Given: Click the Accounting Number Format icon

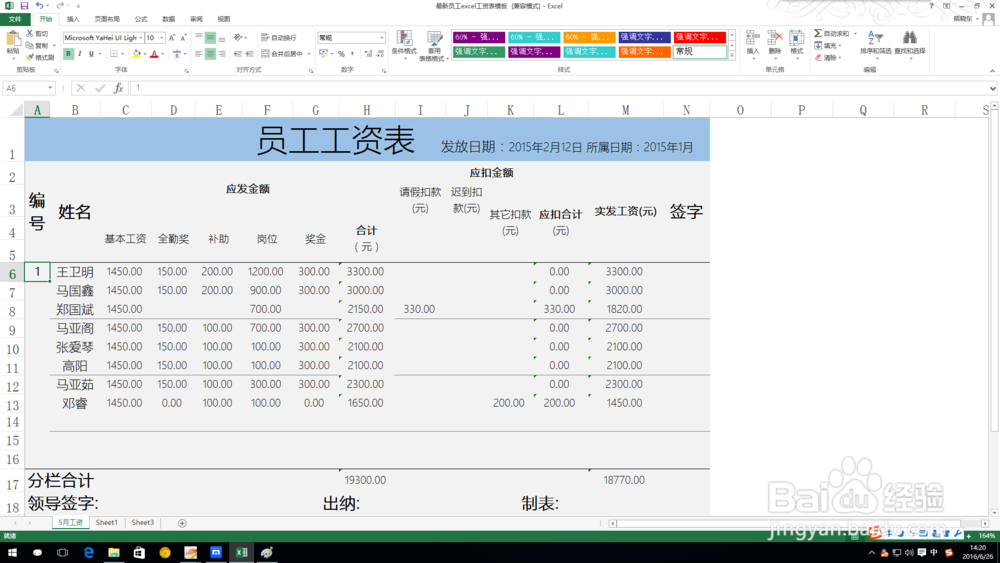Looking at the screenshot, I should (323, 54).
